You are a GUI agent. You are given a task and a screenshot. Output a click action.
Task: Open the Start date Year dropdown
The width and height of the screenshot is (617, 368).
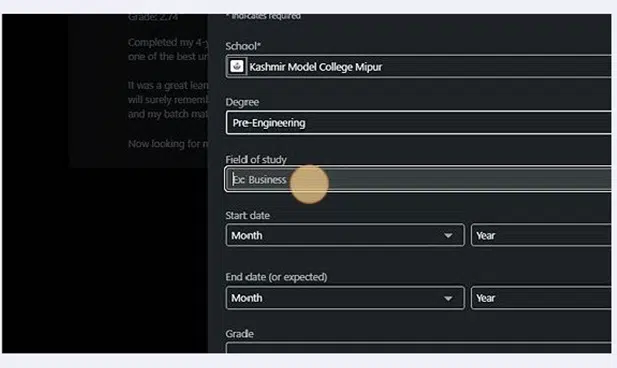pyautogui.click(x=541, y=235)
